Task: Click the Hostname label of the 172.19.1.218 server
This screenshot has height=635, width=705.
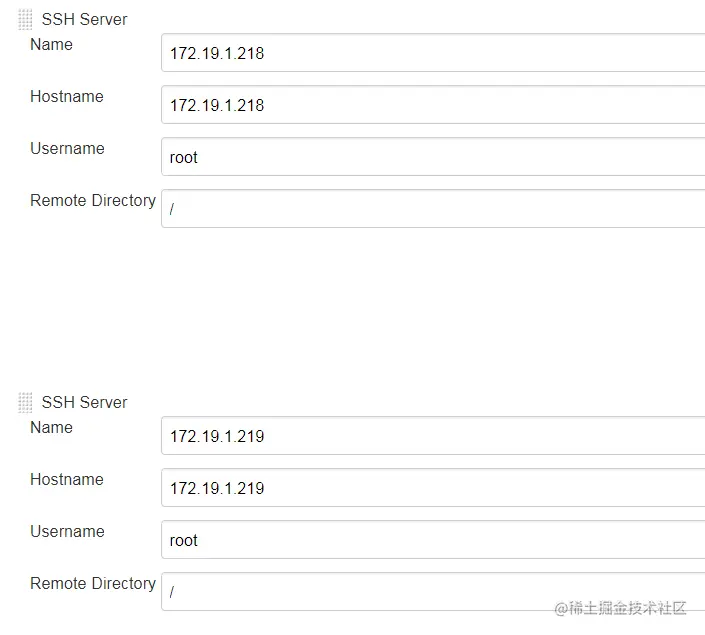Action: coord(66,96)
